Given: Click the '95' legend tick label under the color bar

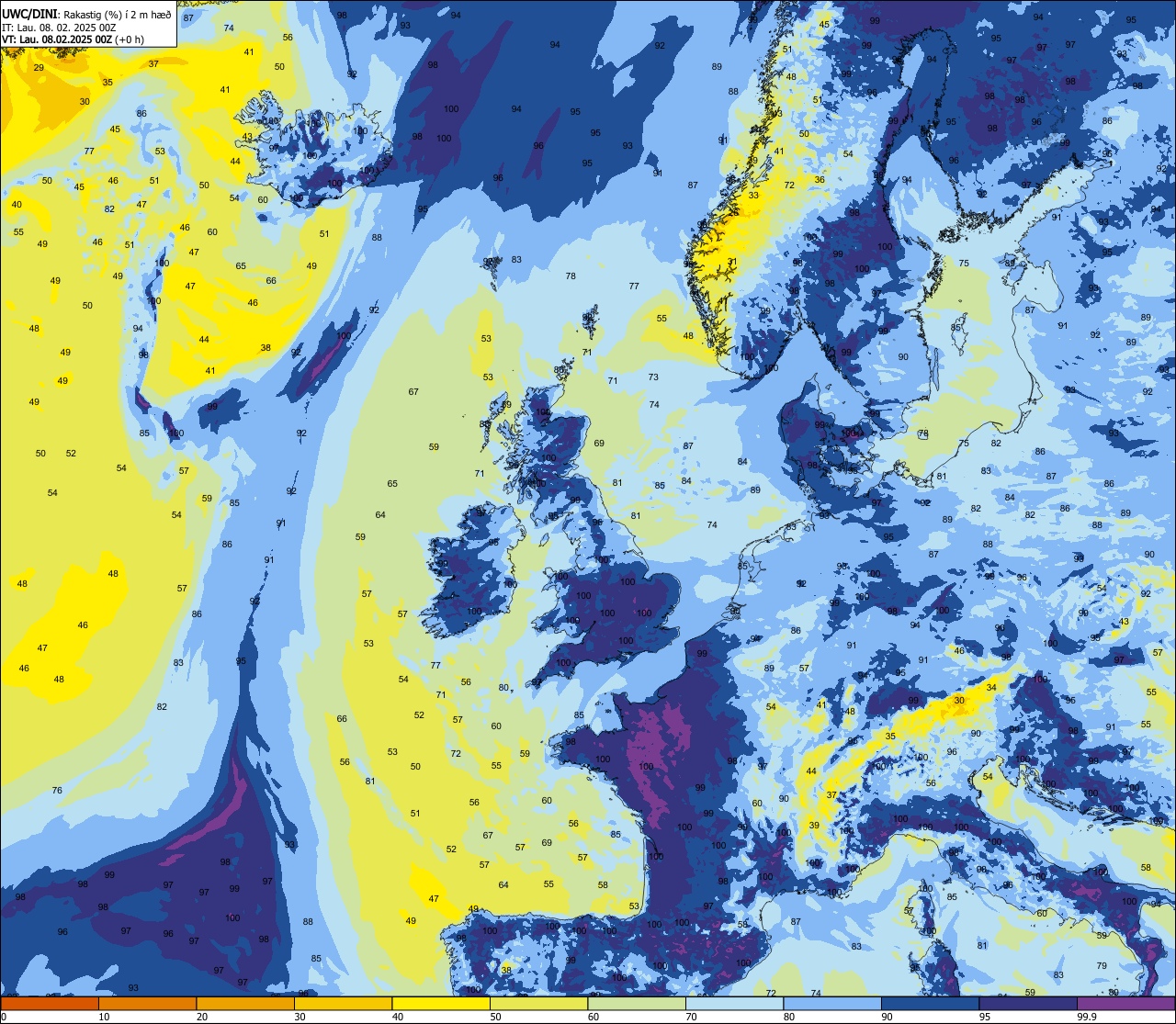Looking at the screenshot, I should coord(984,1017).
